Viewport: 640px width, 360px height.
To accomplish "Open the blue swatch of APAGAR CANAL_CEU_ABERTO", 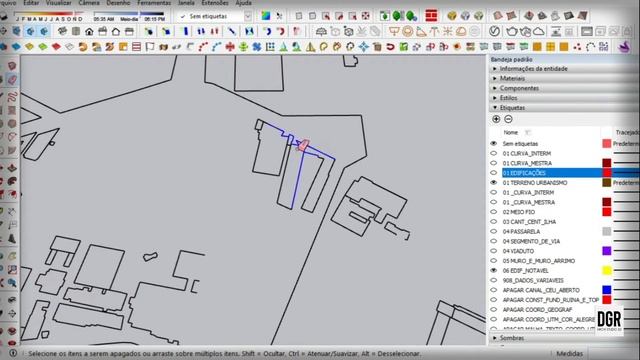I will (x=607, y=290).
